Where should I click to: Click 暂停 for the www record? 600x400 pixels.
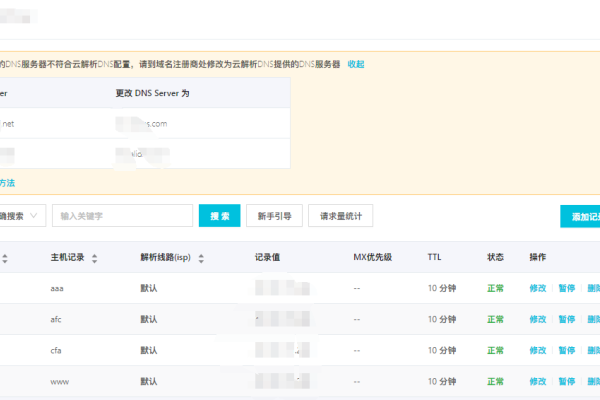(x=567, y=381)
